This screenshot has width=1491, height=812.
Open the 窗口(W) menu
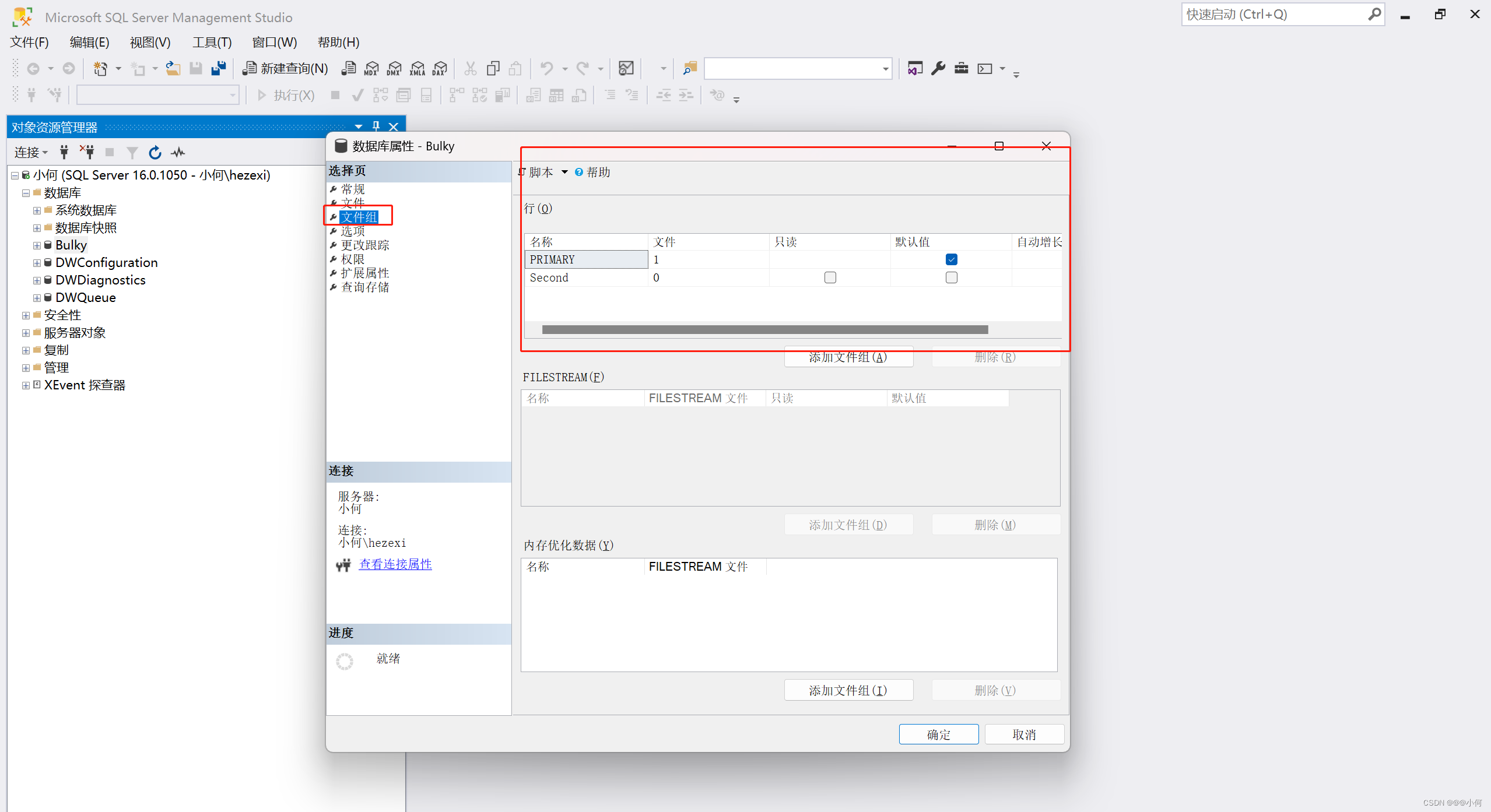pyautogui.click(x=274, y=42)
